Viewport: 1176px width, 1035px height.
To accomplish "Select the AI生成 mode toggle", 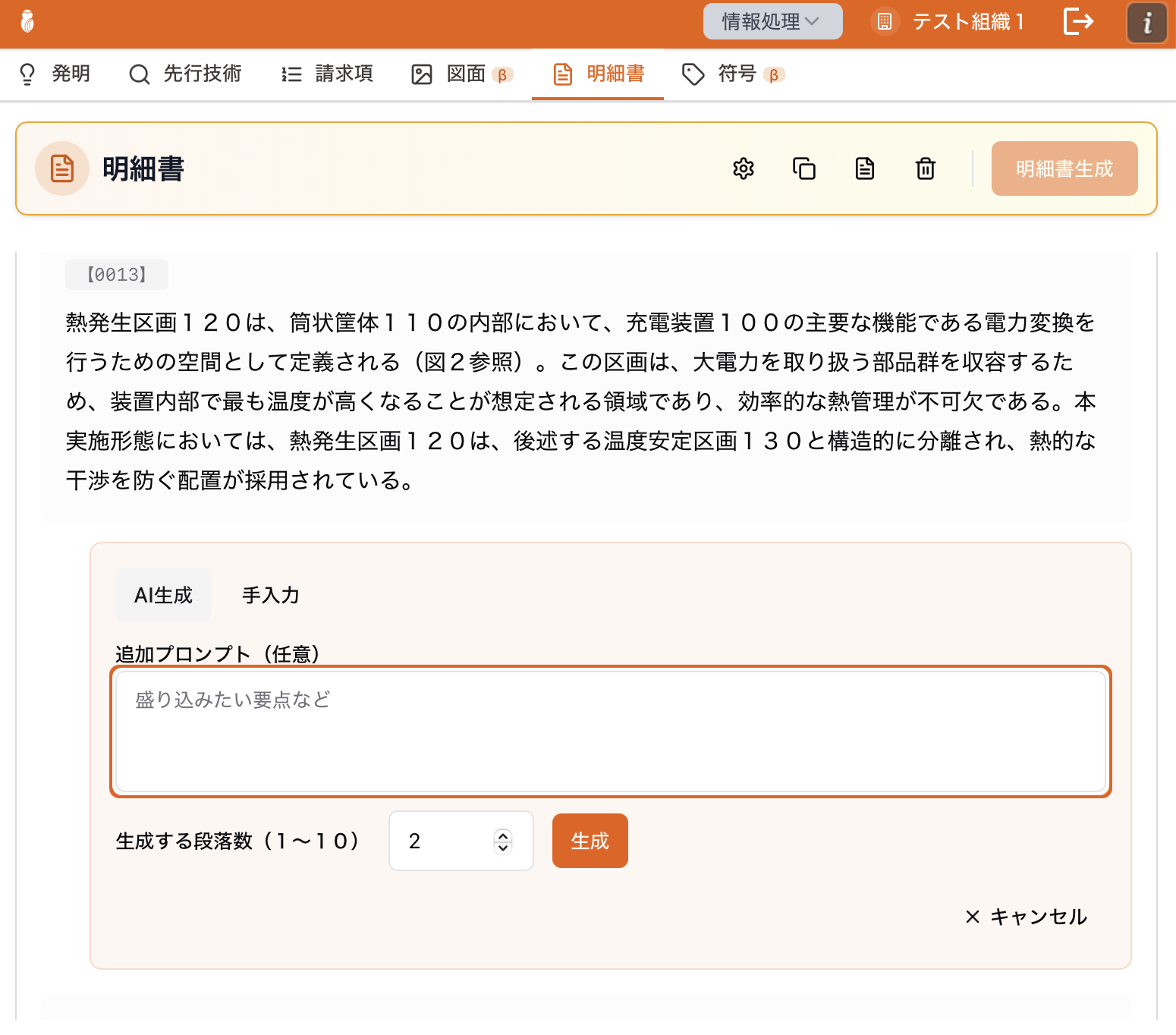I will pos(163,595).
